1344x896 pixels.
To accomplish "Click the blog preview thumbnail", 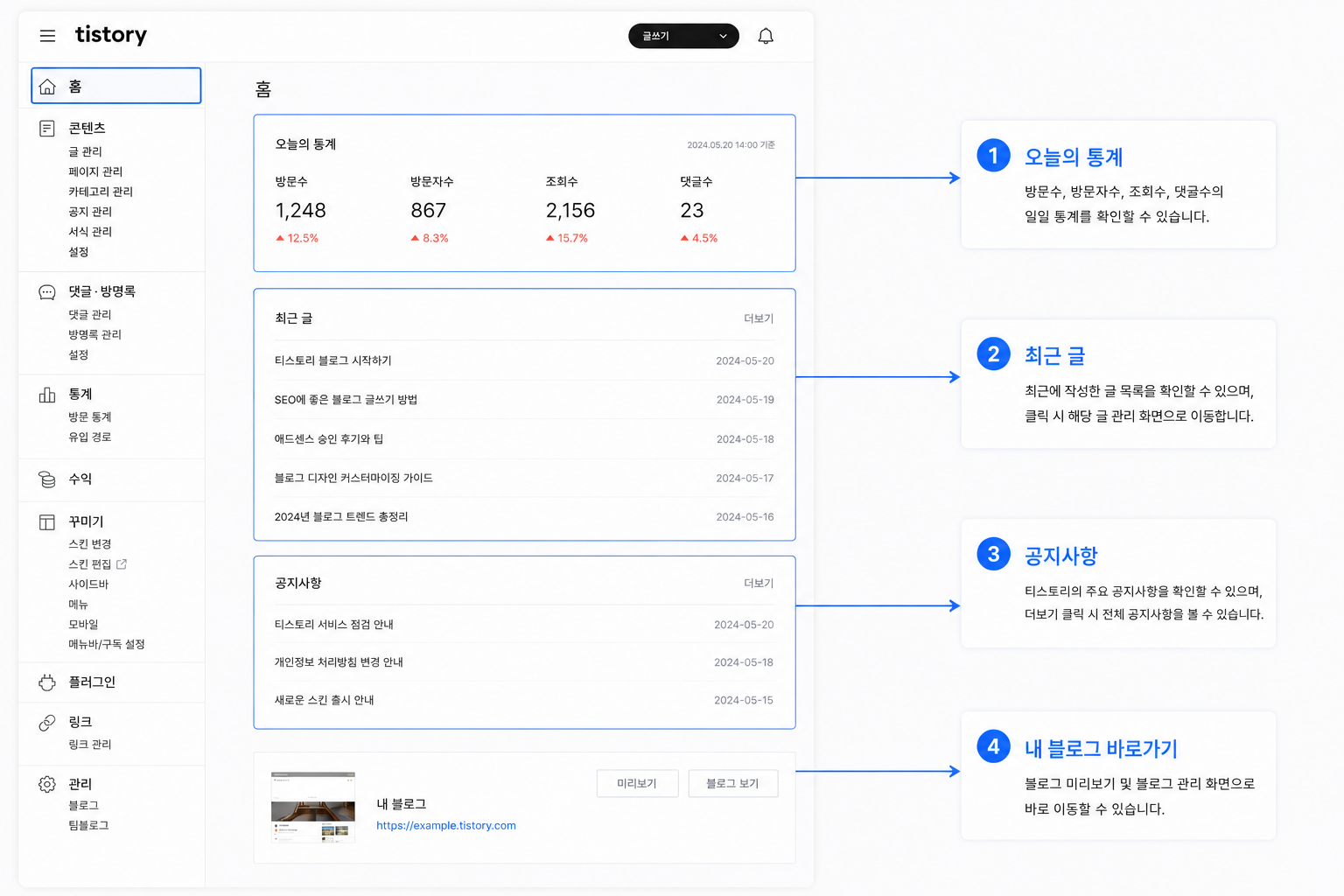I will [313, 807].
